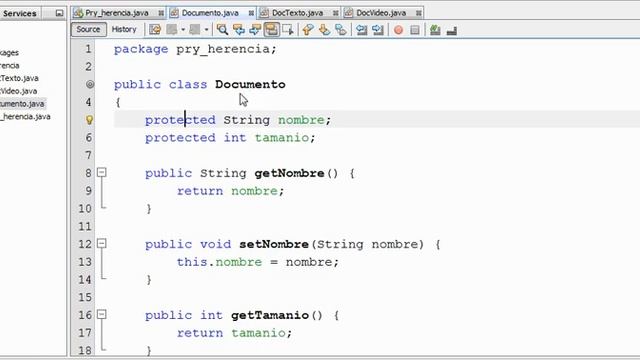This screenshot has height=360, width=640.
Task: Click Find Next Occurrence icon
Action: point(255,29)
